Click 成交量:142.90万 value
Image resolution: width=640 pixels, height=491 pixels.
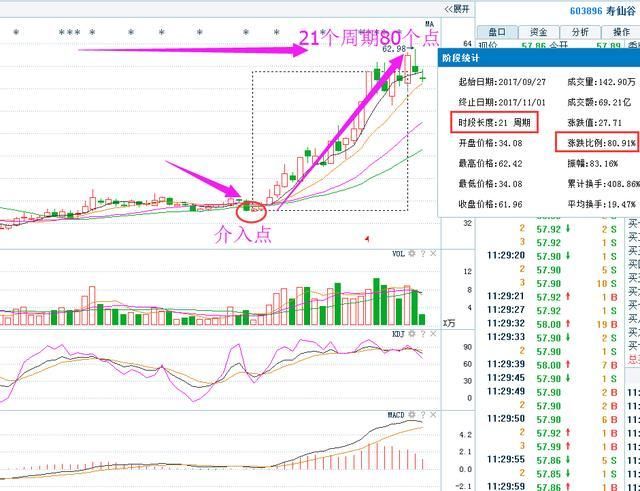point(601,82)
